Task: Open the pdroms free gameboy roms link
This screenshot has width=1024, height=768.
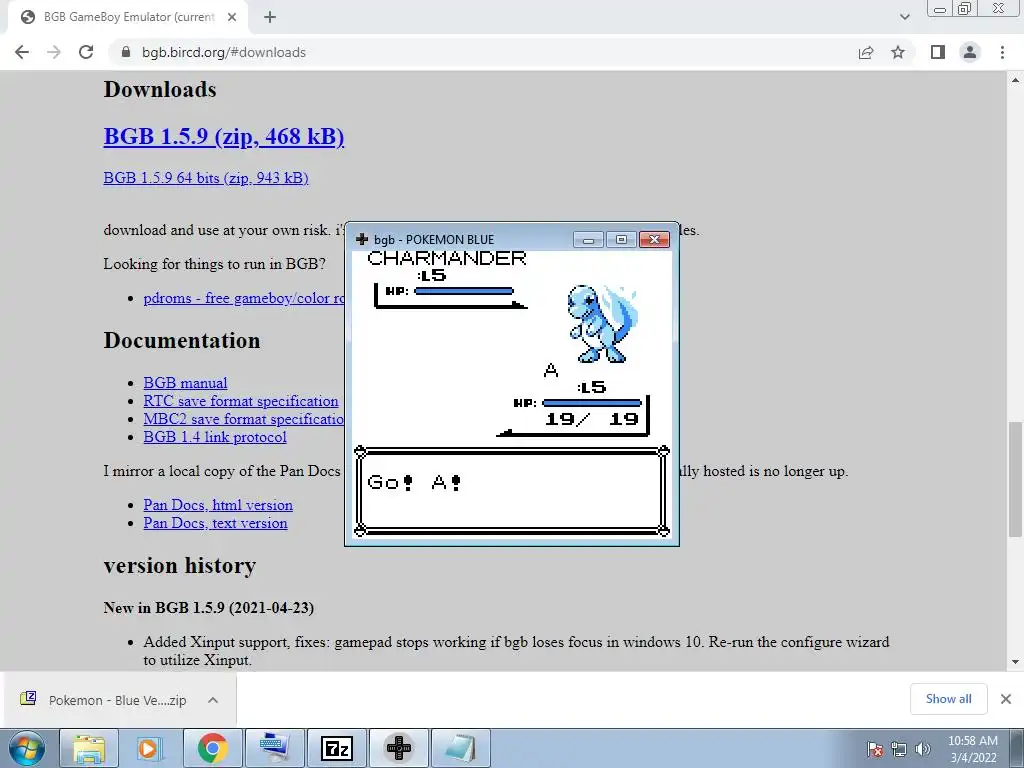Action: tap(244, 298)
